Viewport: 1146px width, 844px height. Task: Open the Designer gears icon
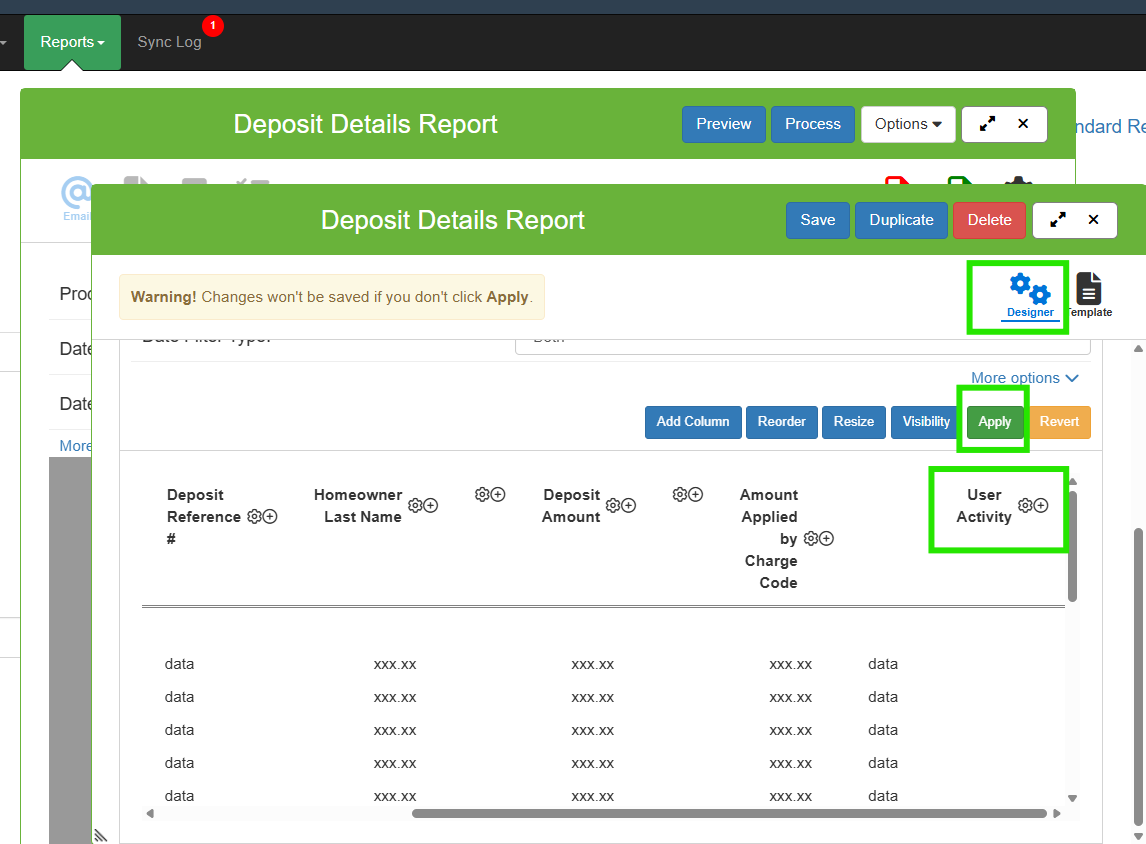pyautogui.click(x=1029, y=290)
